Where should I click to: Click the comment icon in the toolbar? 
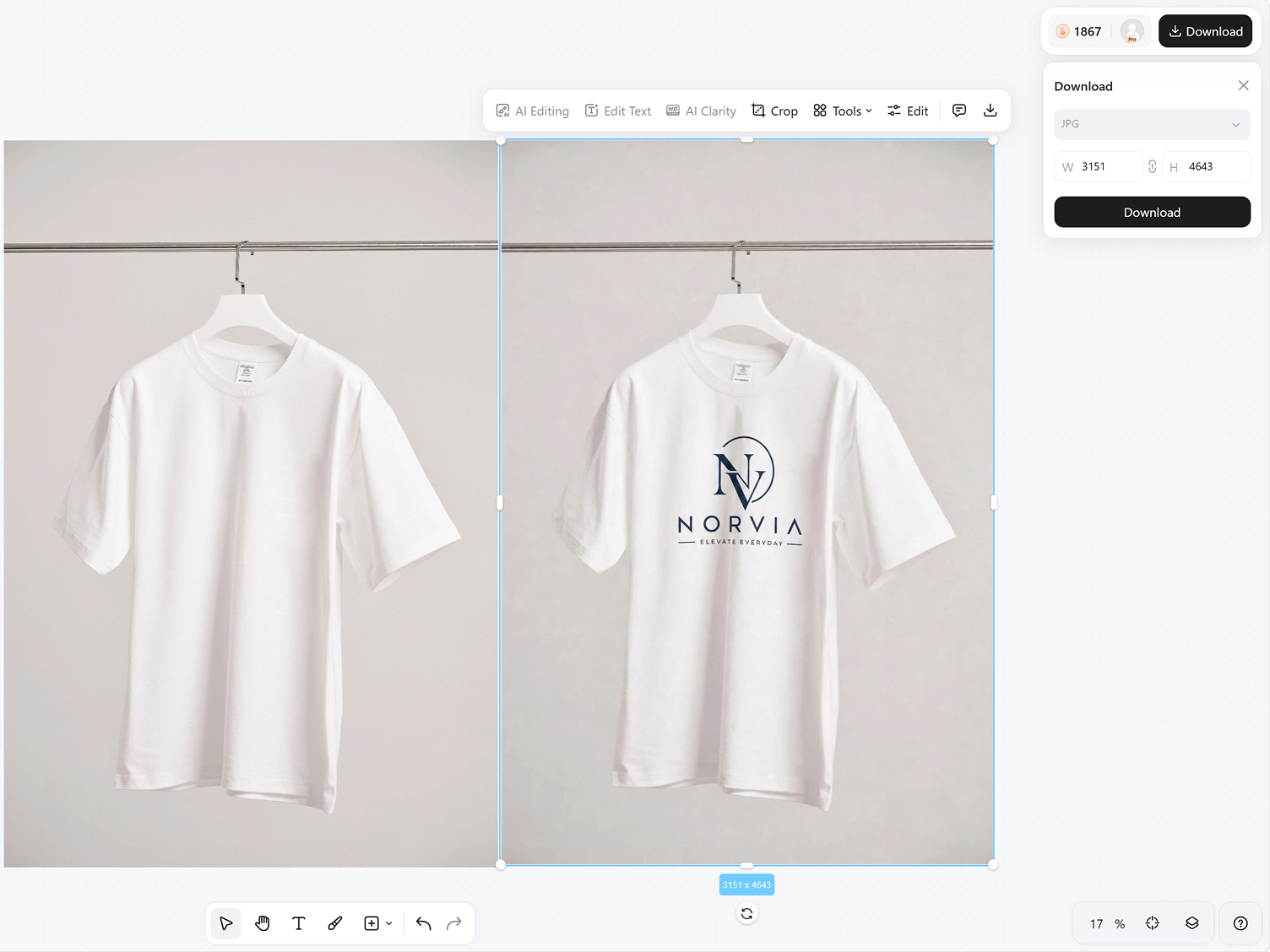point(959,111)
